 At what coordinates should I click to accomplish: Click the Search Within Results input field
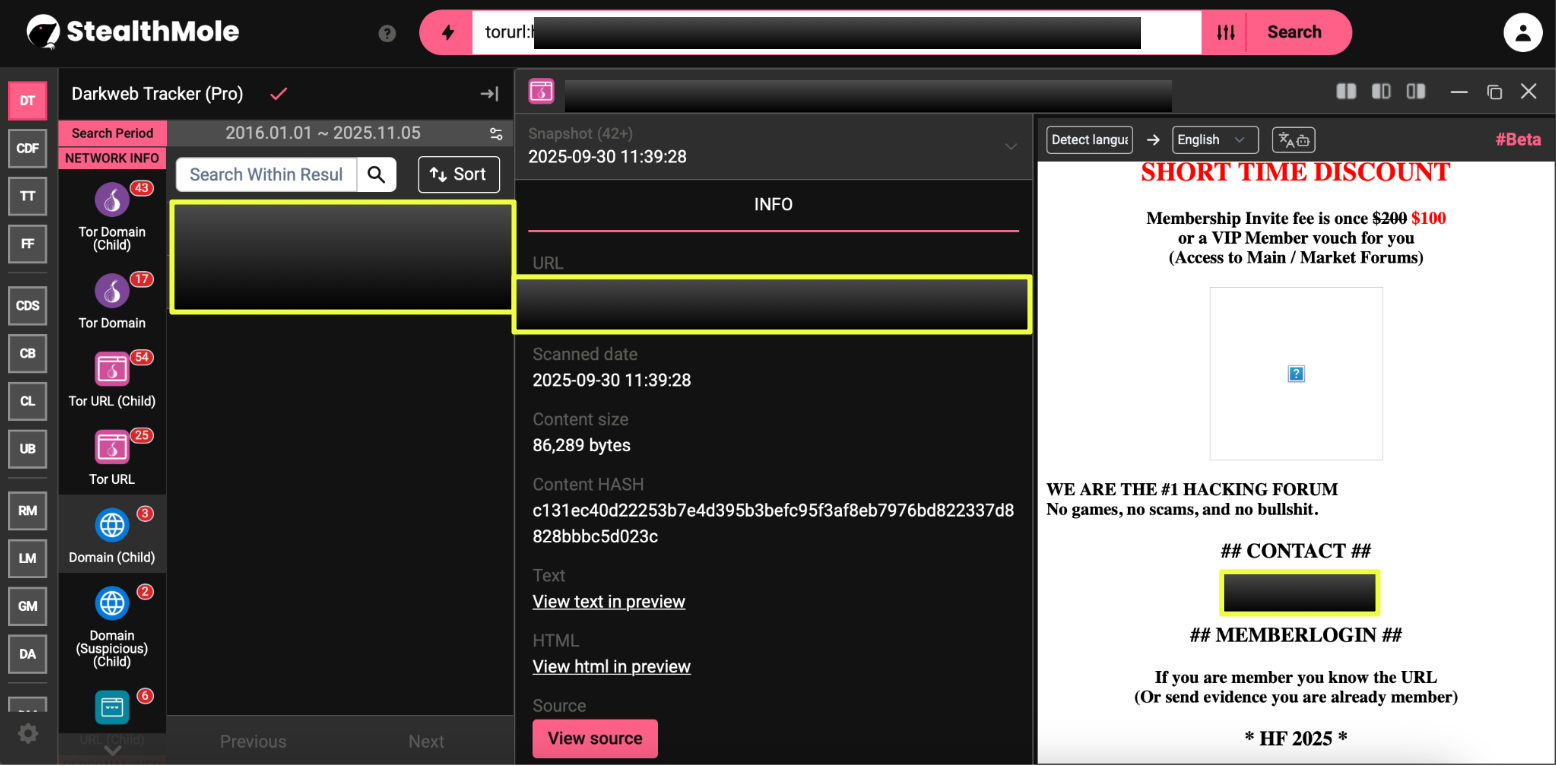click(x=266, y=175)
